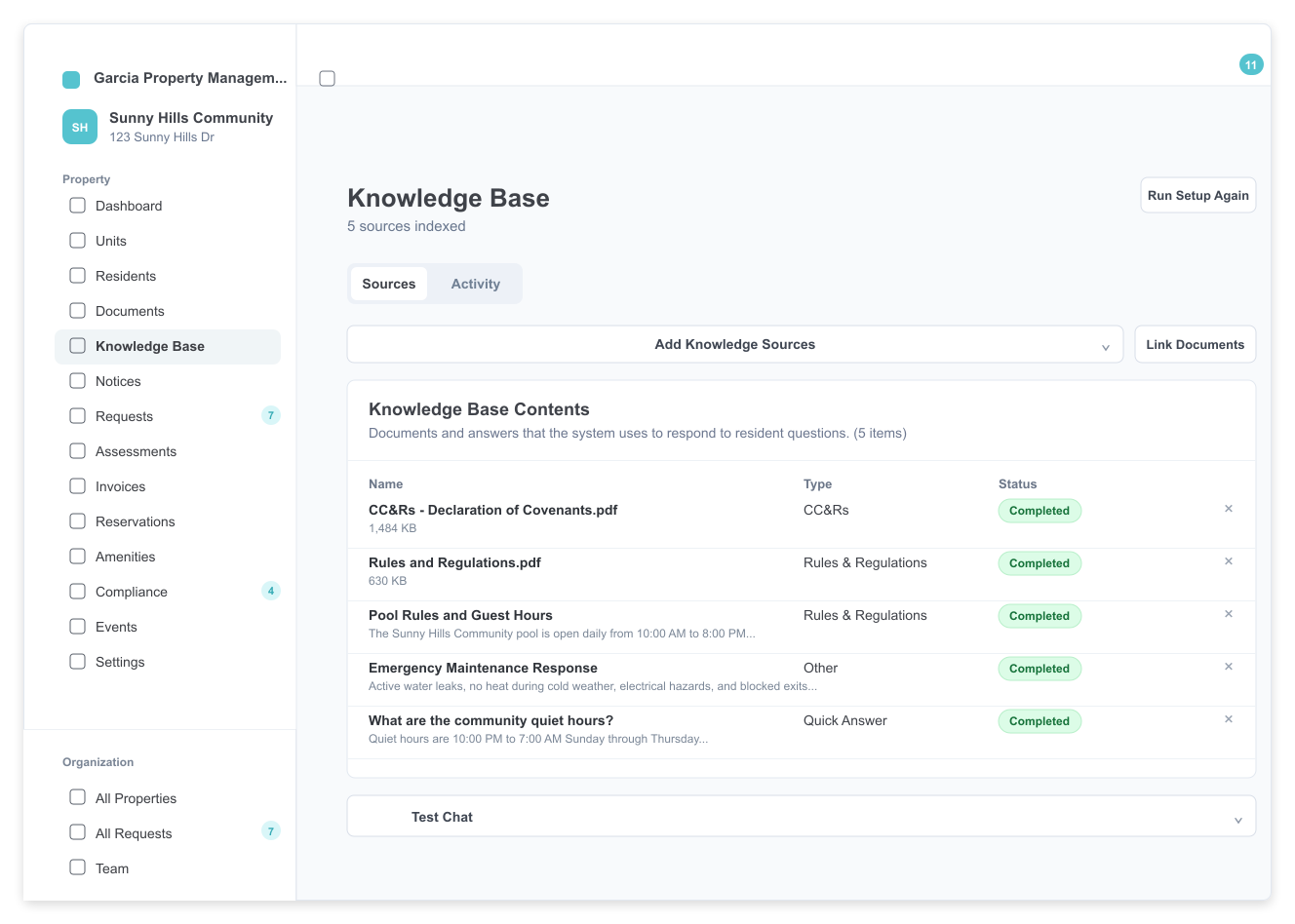Click the 'Other' type cell

pyautogui.click(x=820, y=668)
